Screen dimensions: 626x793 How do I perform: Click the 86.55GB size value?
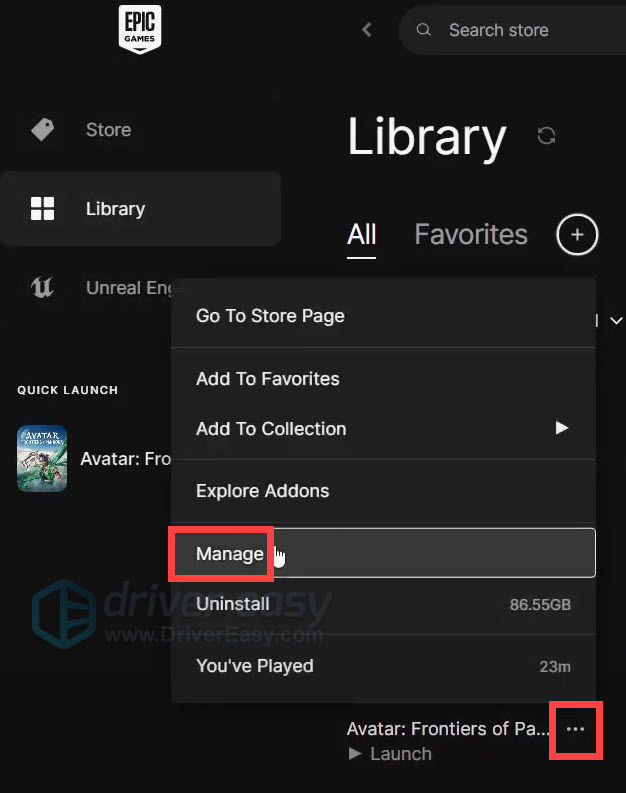(x=540, y=605)
